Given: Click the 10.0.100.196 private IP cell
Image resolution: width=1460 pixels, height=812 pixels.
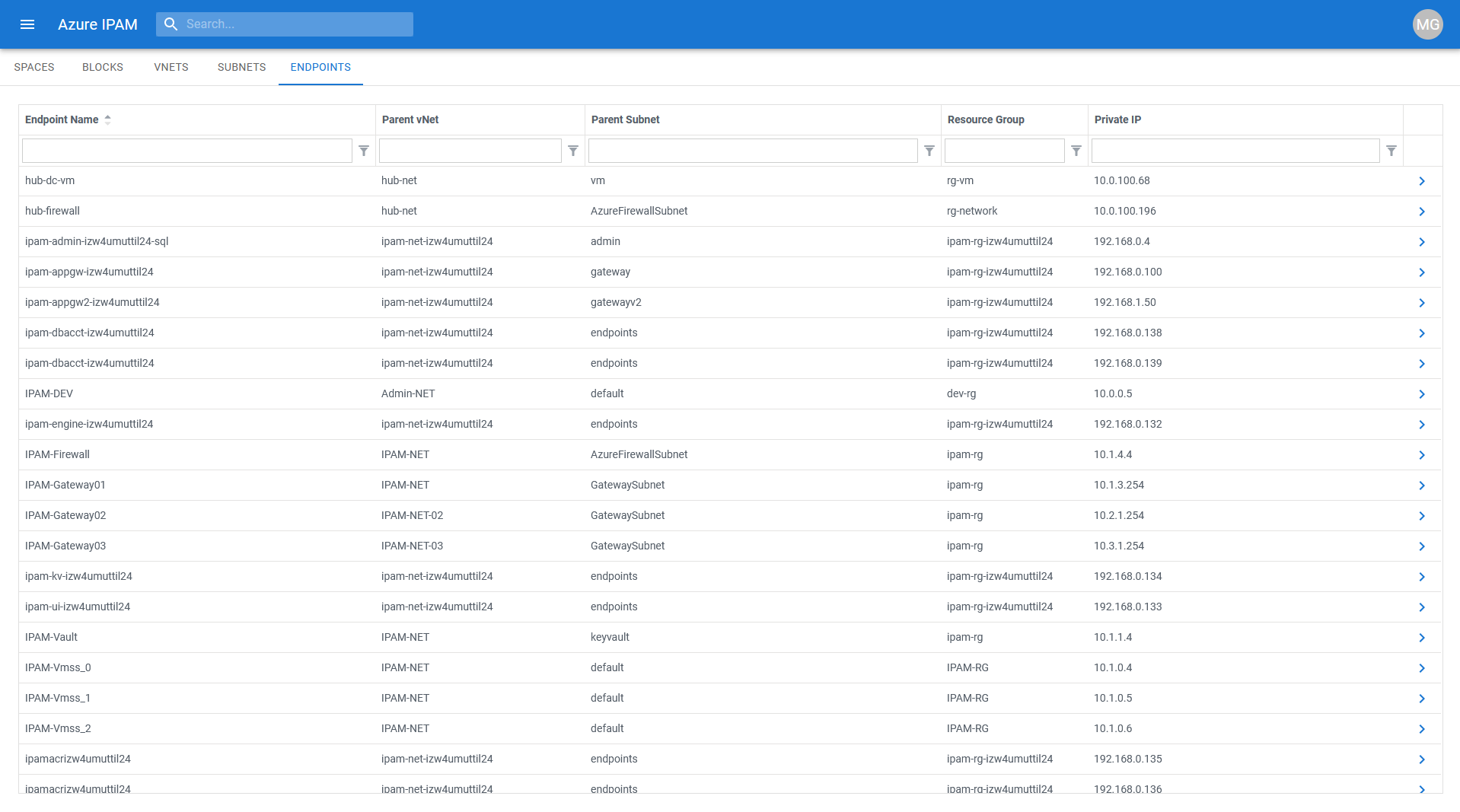Looking at the screenshot, I should coord(1125,211).
